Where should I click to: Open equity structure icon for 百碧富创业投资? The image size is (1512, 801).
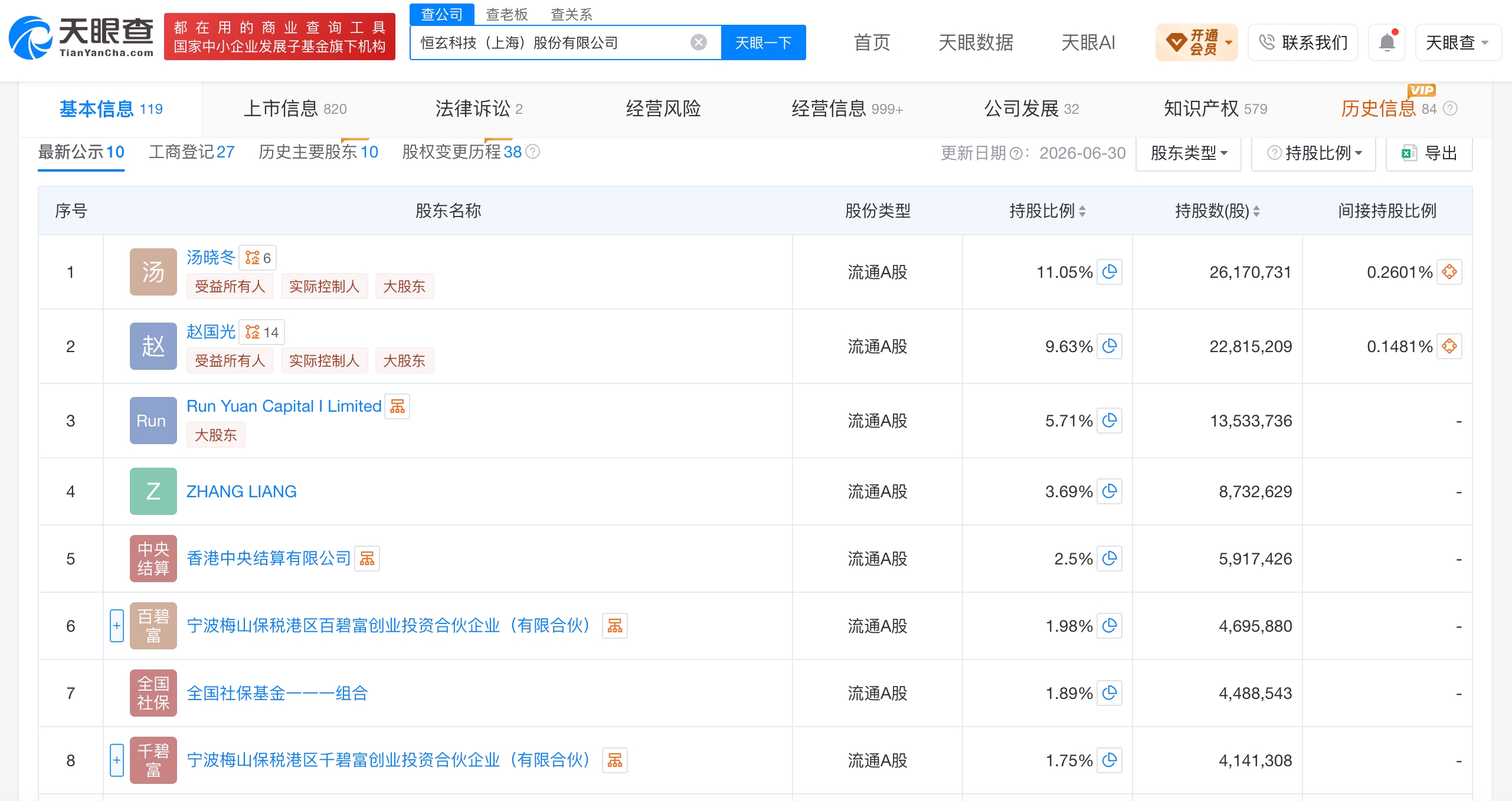614,626
